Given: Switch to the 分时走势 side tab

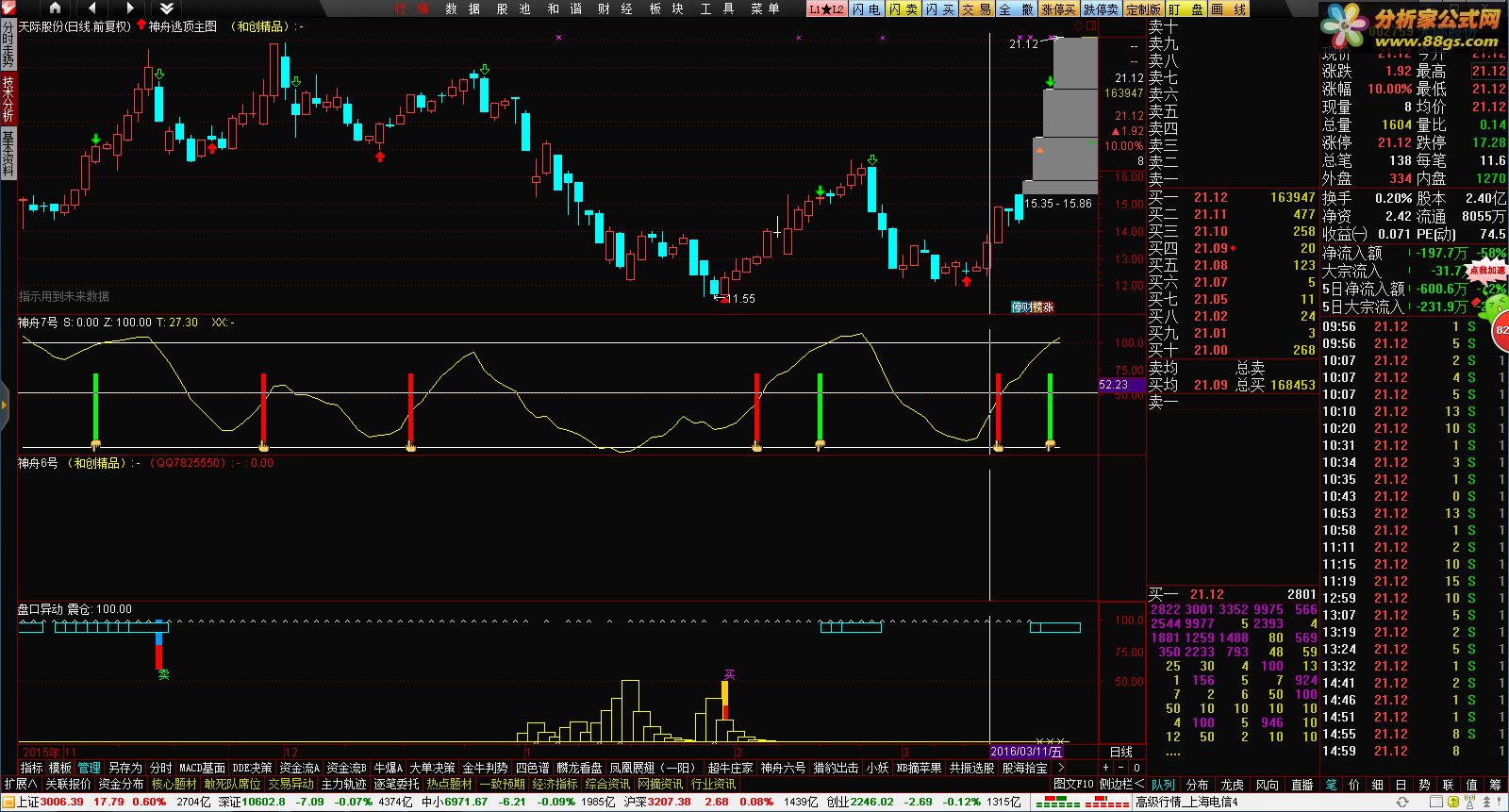Looking at the screenshot, I should (x=8, y=45).
